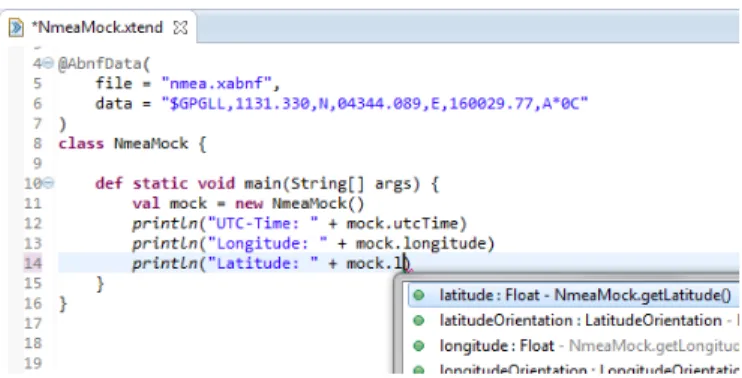Screen dimensions: 742x378
Task: Choose latitudeOrientation completion proposal
Action: 574,320
